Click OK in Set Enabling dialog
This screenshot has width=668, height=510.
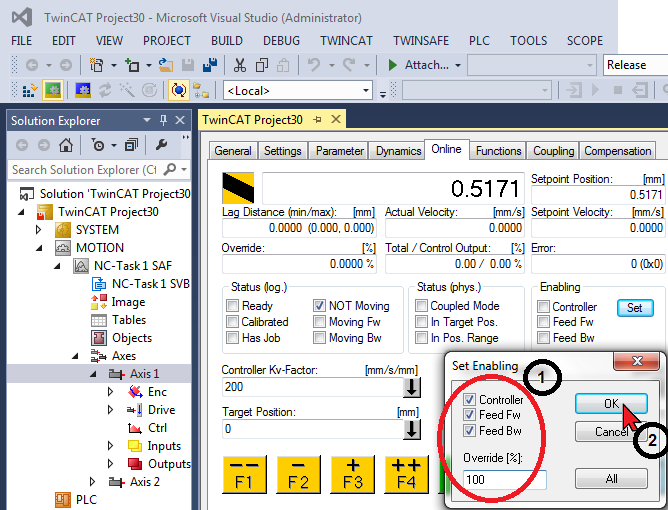(611, 403)
